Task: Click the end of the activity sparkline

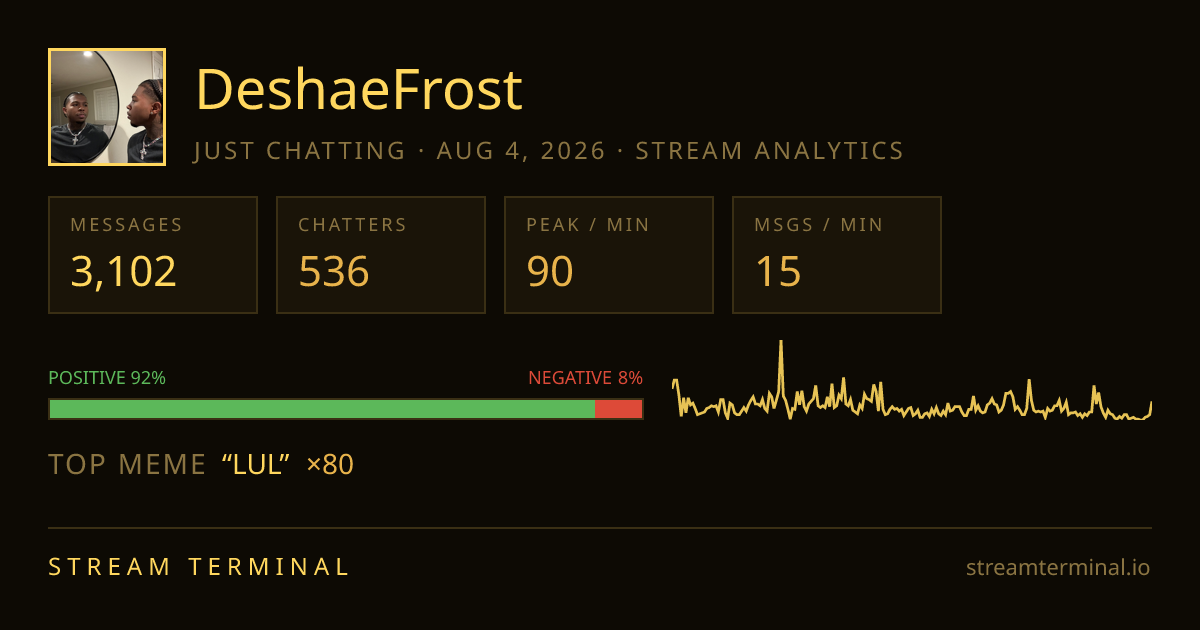Action: click(x=1150, y=404)
